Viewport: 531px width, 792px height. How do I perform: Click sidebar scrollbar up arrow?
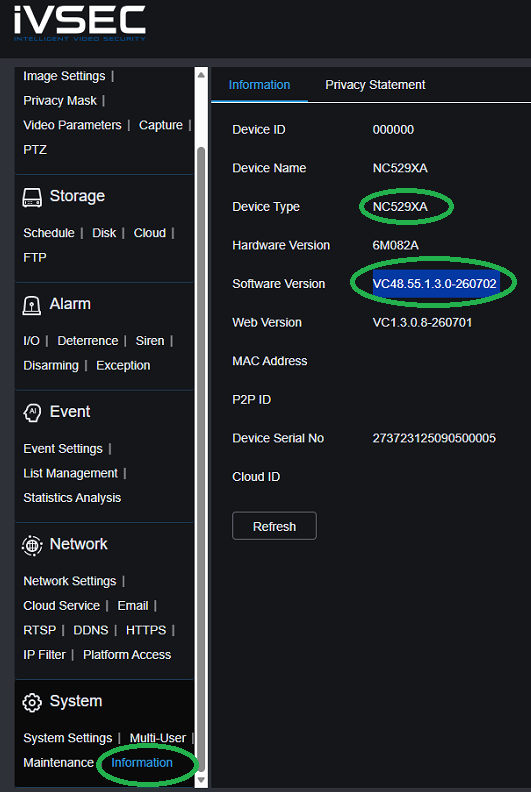tap(201, 75)
